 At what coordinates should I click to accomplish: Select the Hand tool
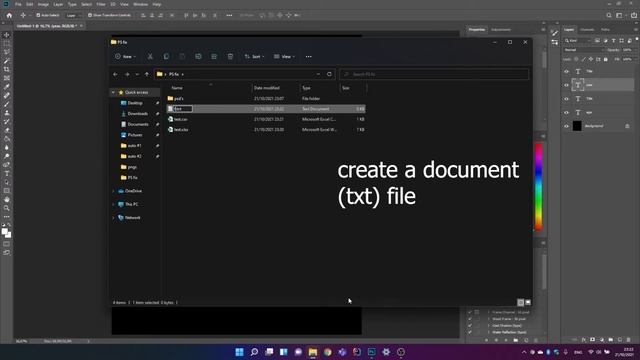7,200
